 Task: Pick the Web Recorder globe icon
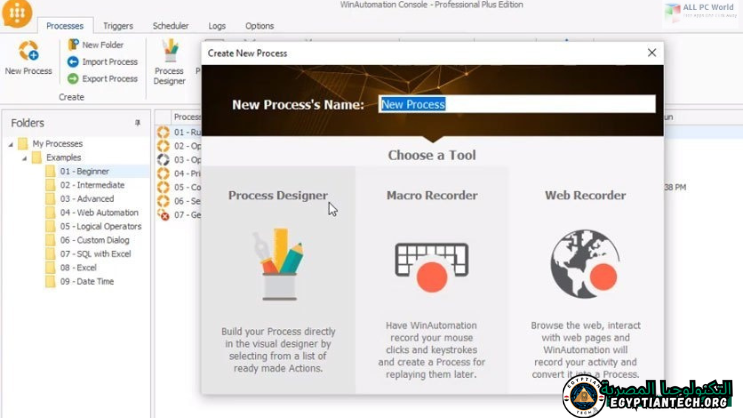pos(585,264)
